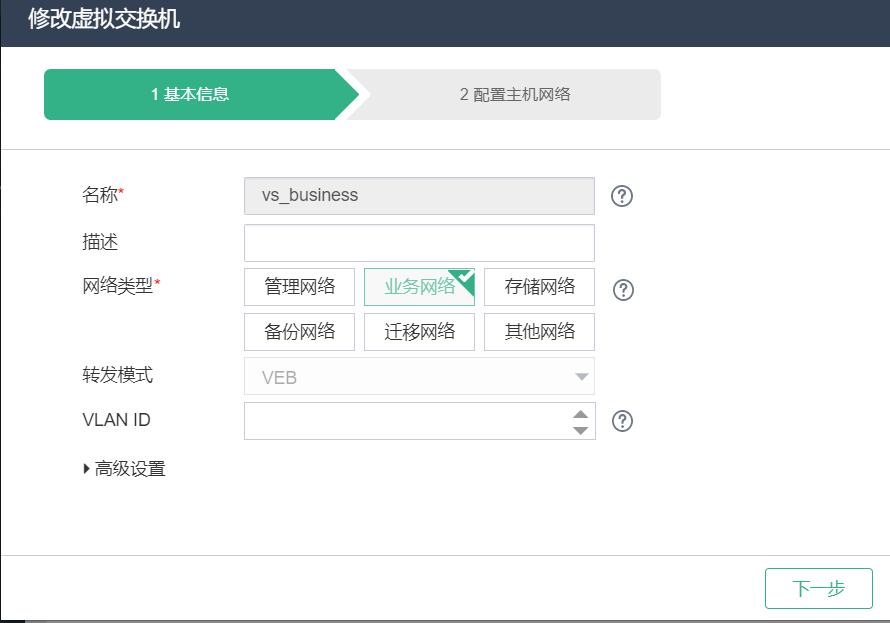The height and width of the screenshot is (623, 890).
Task: Decrease VLAN ID with the down arrow
Action: click(580, 430)
